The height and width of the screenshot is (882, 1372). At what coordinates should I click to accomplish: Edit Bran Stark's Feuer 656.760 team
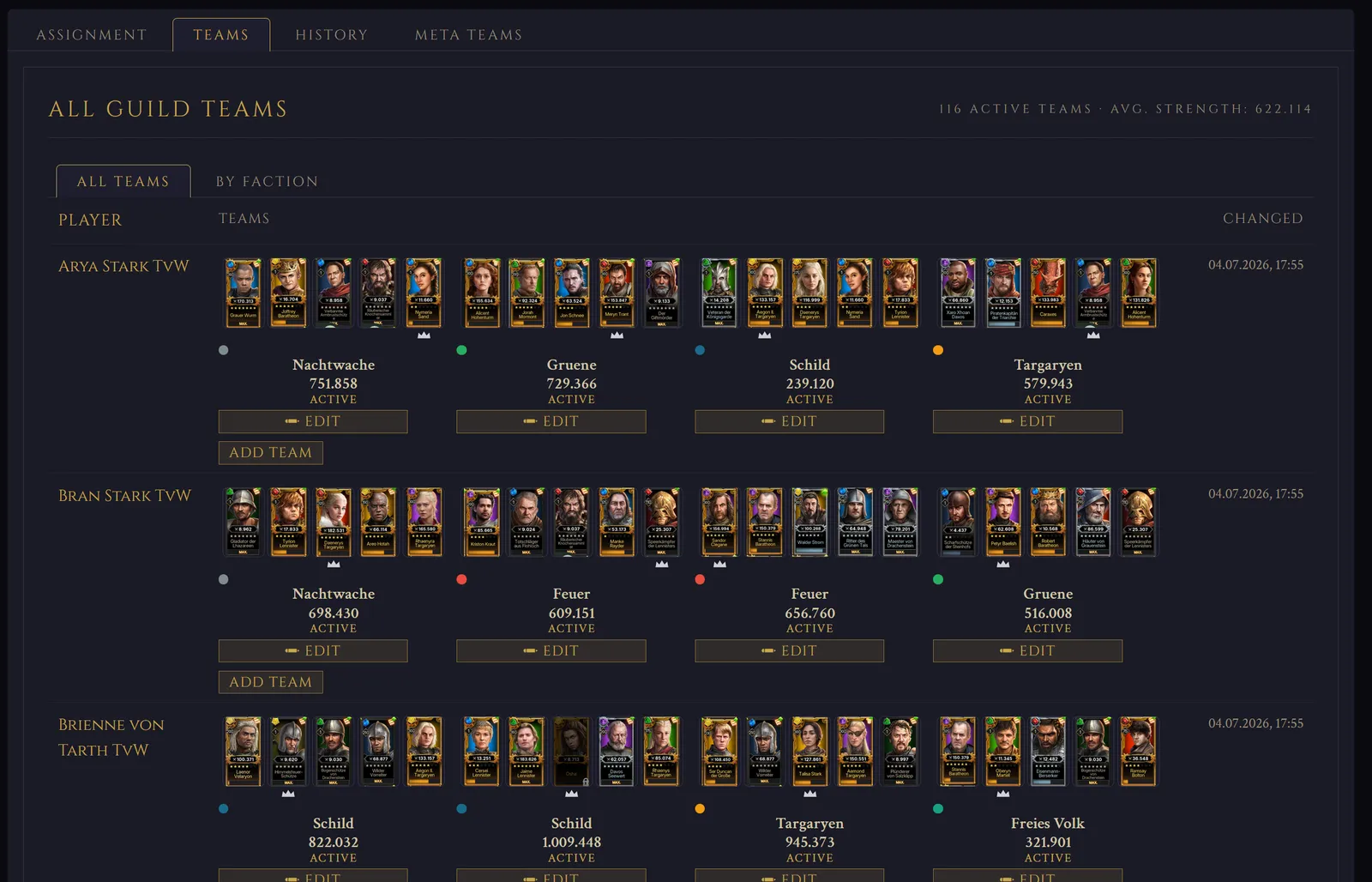tap(789, 650)
